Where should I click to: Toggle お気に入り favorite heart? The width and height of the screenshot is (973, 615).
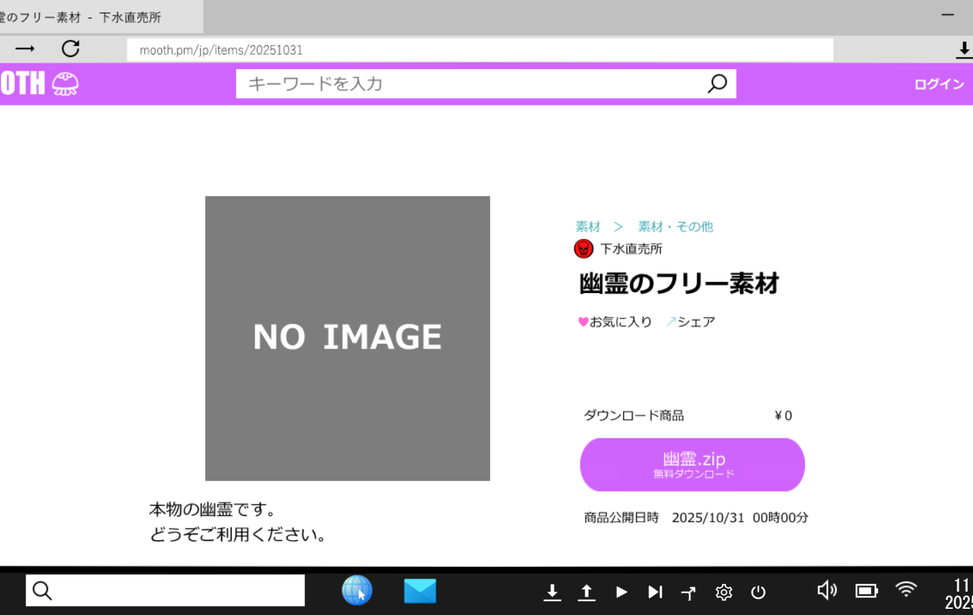584,322
